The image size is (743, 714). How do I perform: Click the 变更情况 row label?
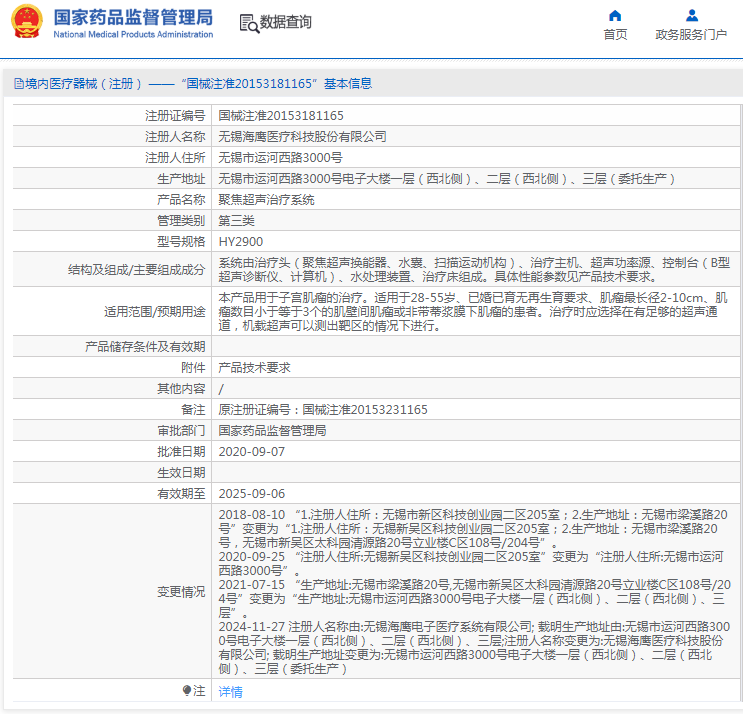[181, 592]
